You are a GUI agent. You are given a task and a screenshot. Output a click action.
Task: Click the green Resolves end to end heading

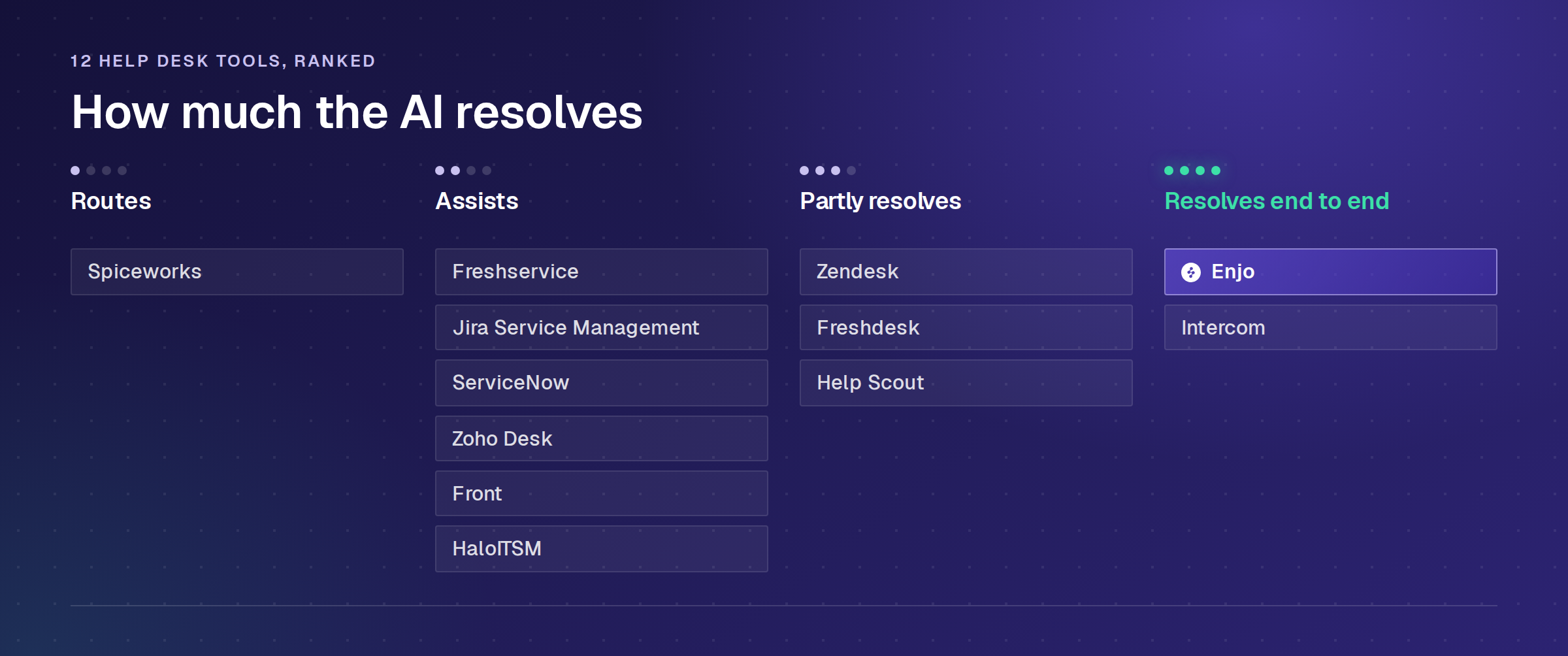point(1277,201)
